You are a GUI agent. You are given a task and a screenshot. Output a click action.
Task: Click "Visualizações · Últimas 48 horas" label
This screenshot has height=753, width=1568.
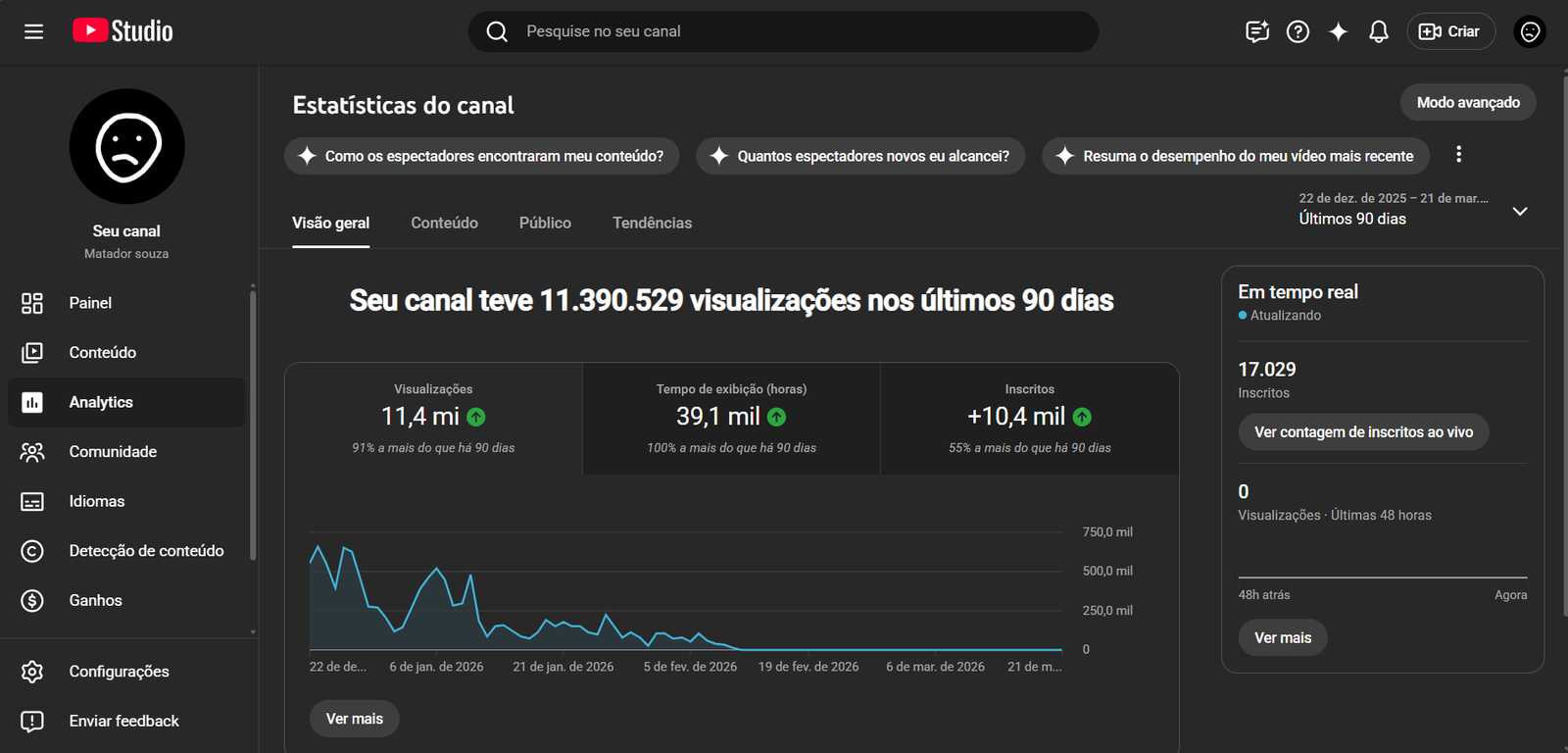[x=1335, y=516]
